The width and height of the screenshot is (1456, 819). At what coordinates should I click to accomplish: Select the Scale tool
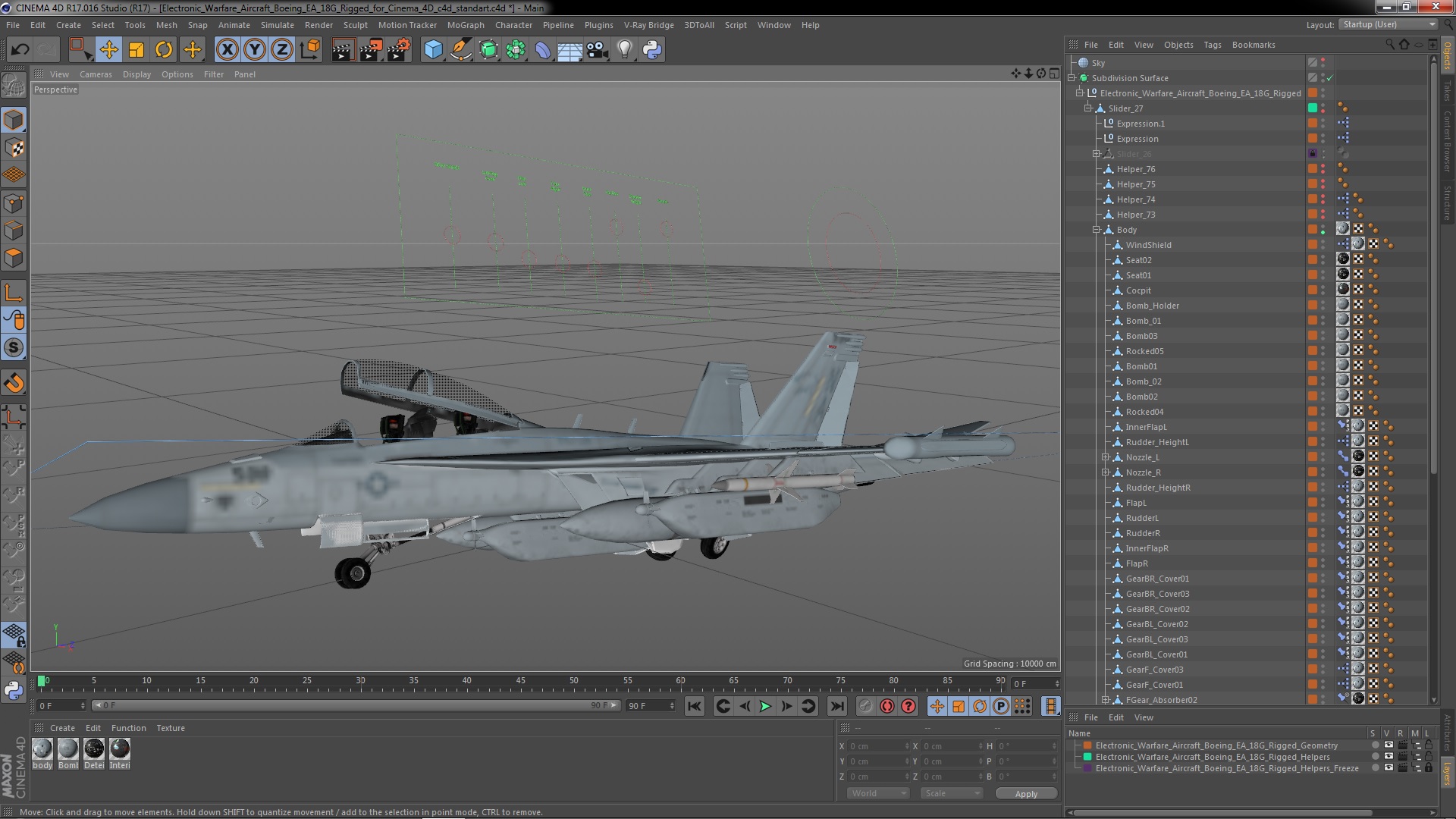[136, 50]
